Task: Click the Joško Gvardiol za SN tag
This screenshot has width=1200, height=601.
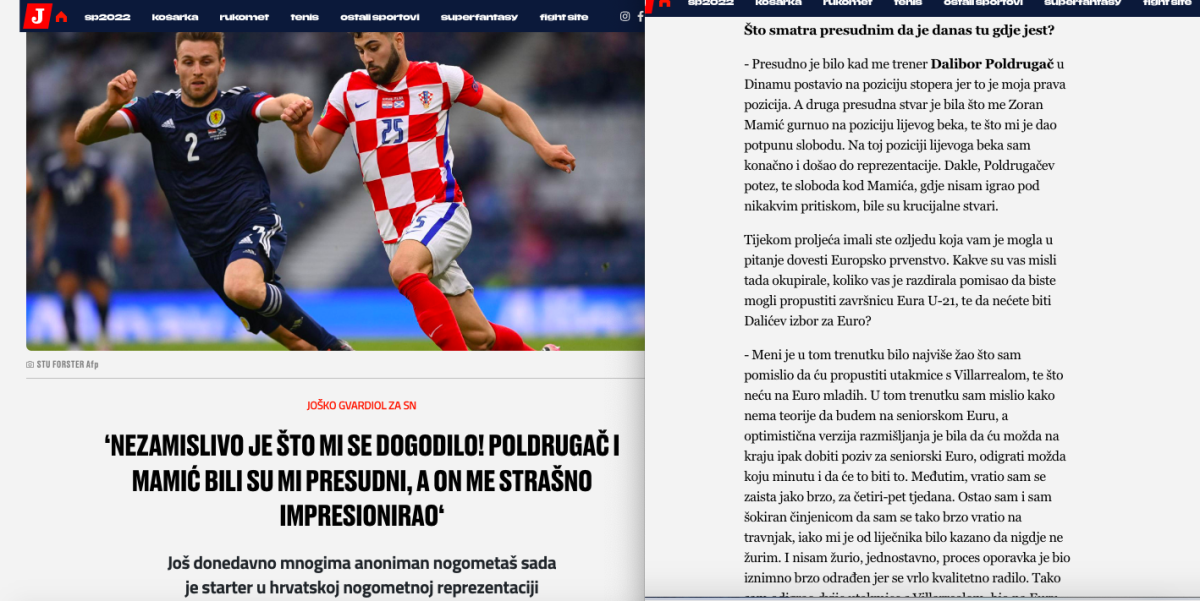Action: click(x=362, y=405)
